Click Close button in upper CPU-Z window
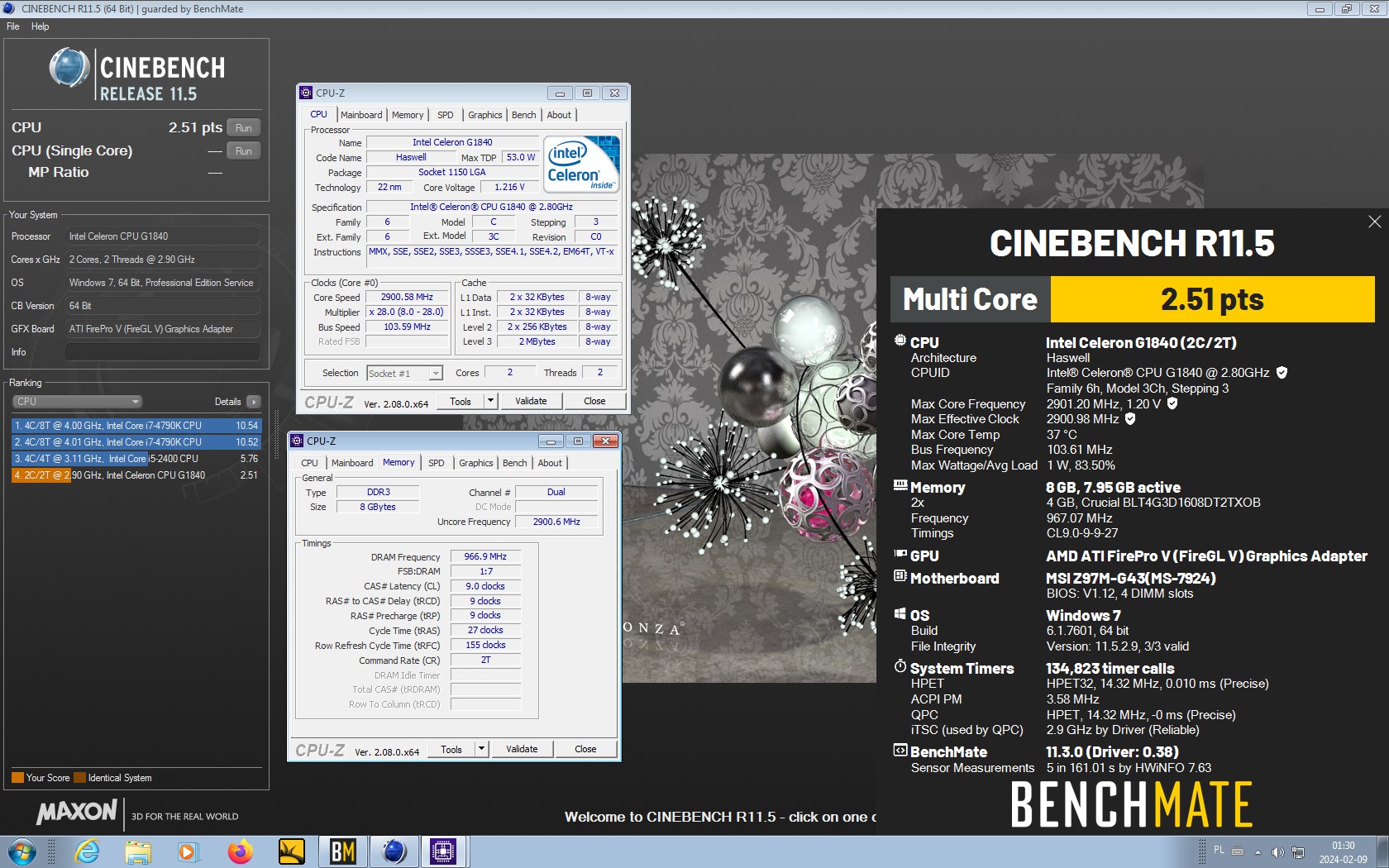The height and width of the screenshot is (868, 1389). point(594,401)
